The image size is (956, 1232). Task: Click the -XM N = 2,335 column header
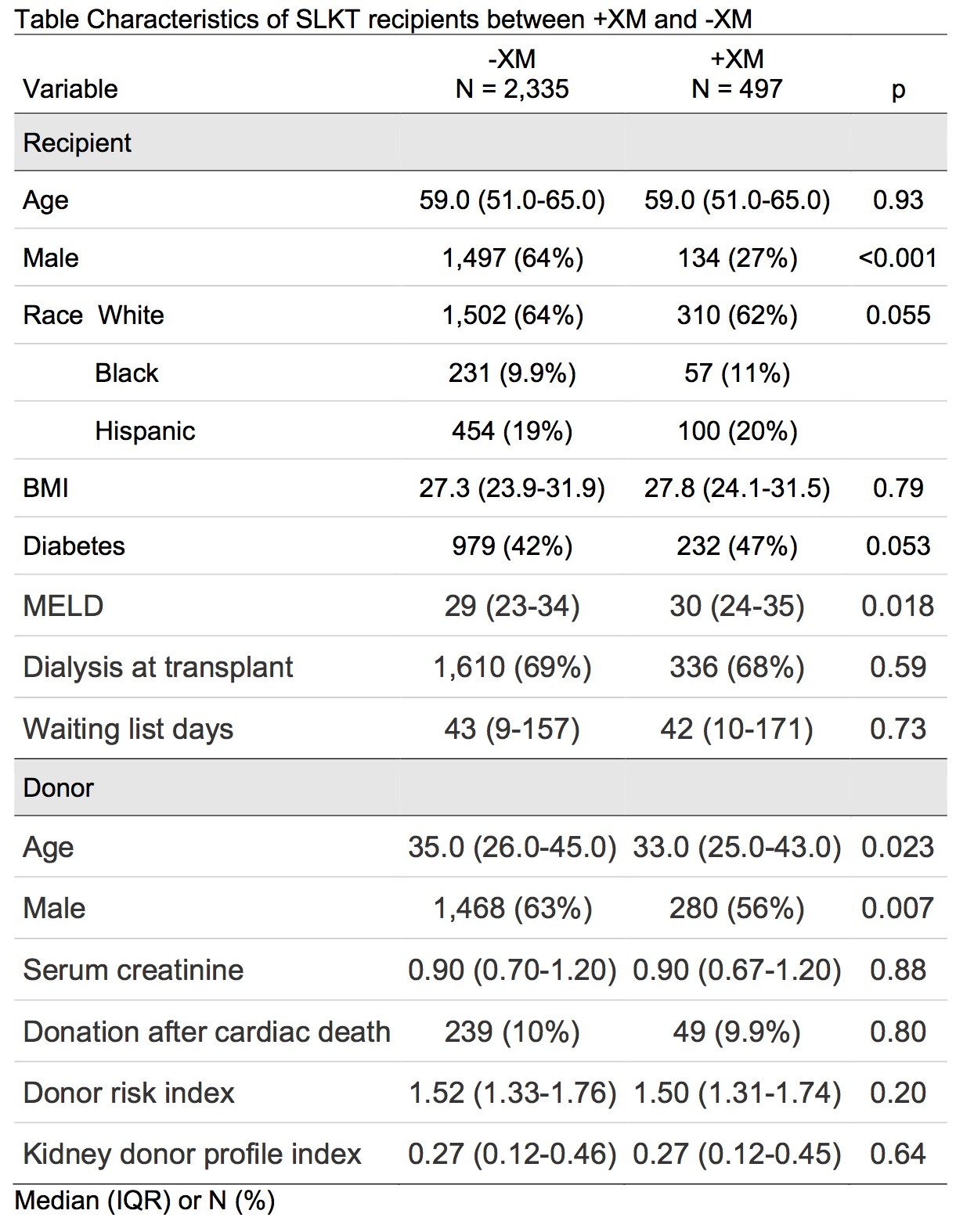(512, 74)
